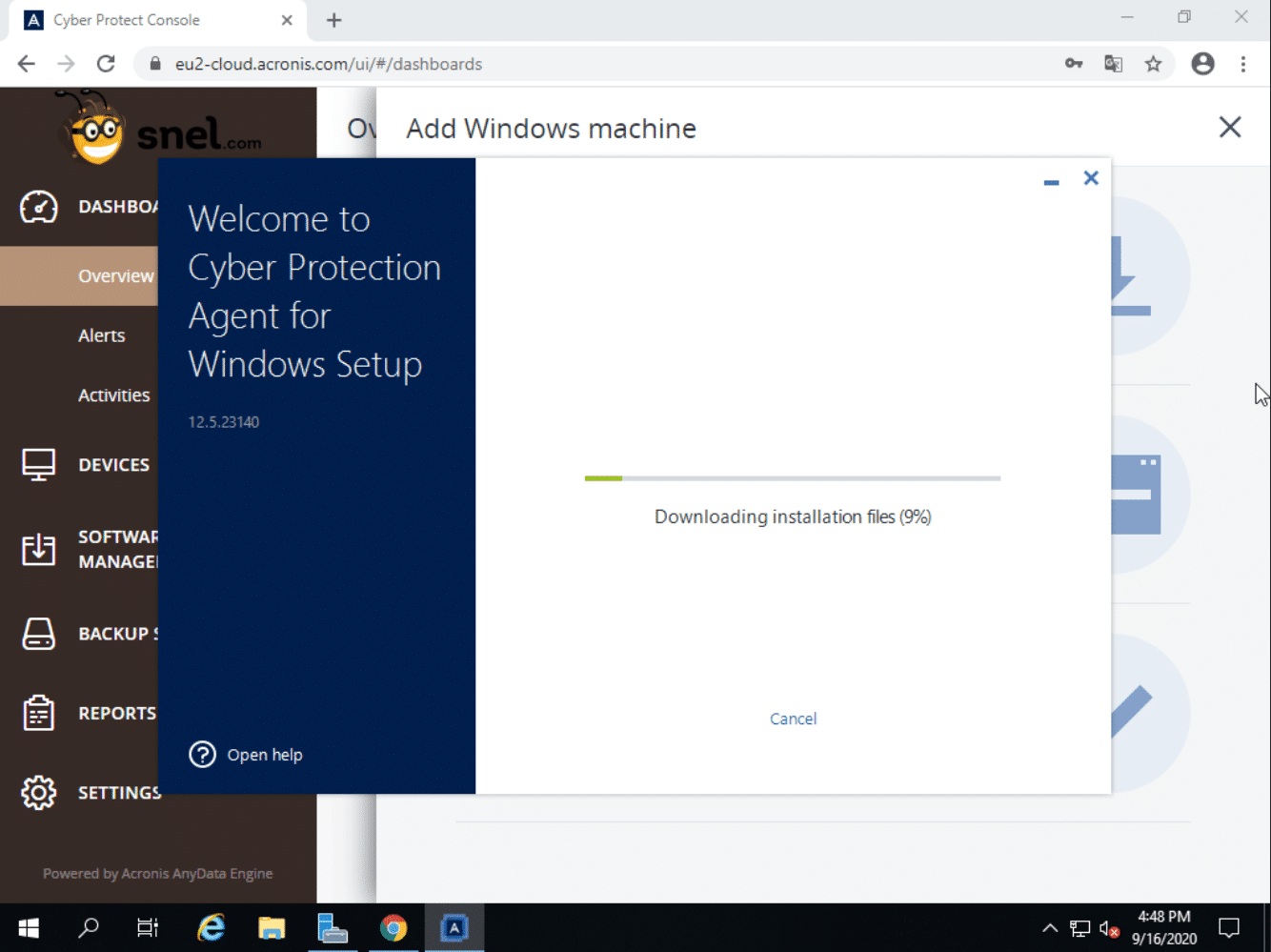Click the browser address bar URL
Screen dimensions: 1271x952
pyautogui.click(x=329, y=64)
